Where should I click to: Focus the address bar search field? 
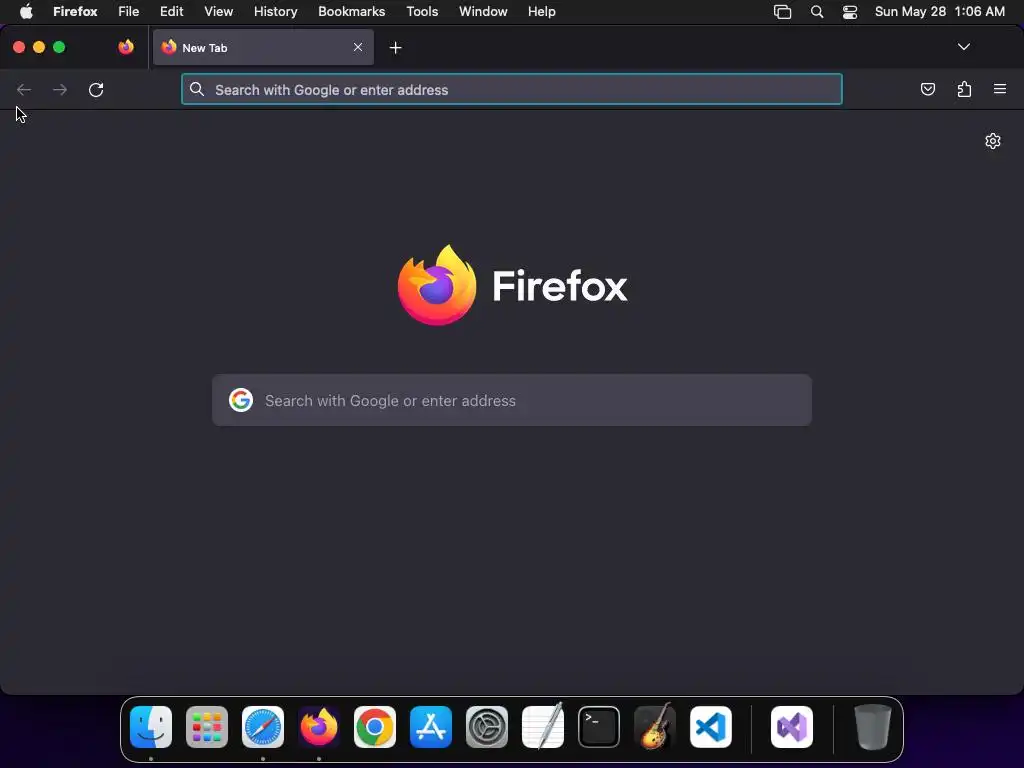click(512, 89)
